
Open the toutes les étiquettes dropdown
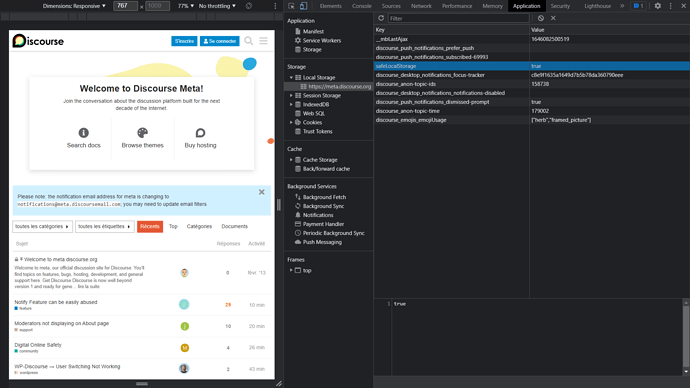point(104,227)
